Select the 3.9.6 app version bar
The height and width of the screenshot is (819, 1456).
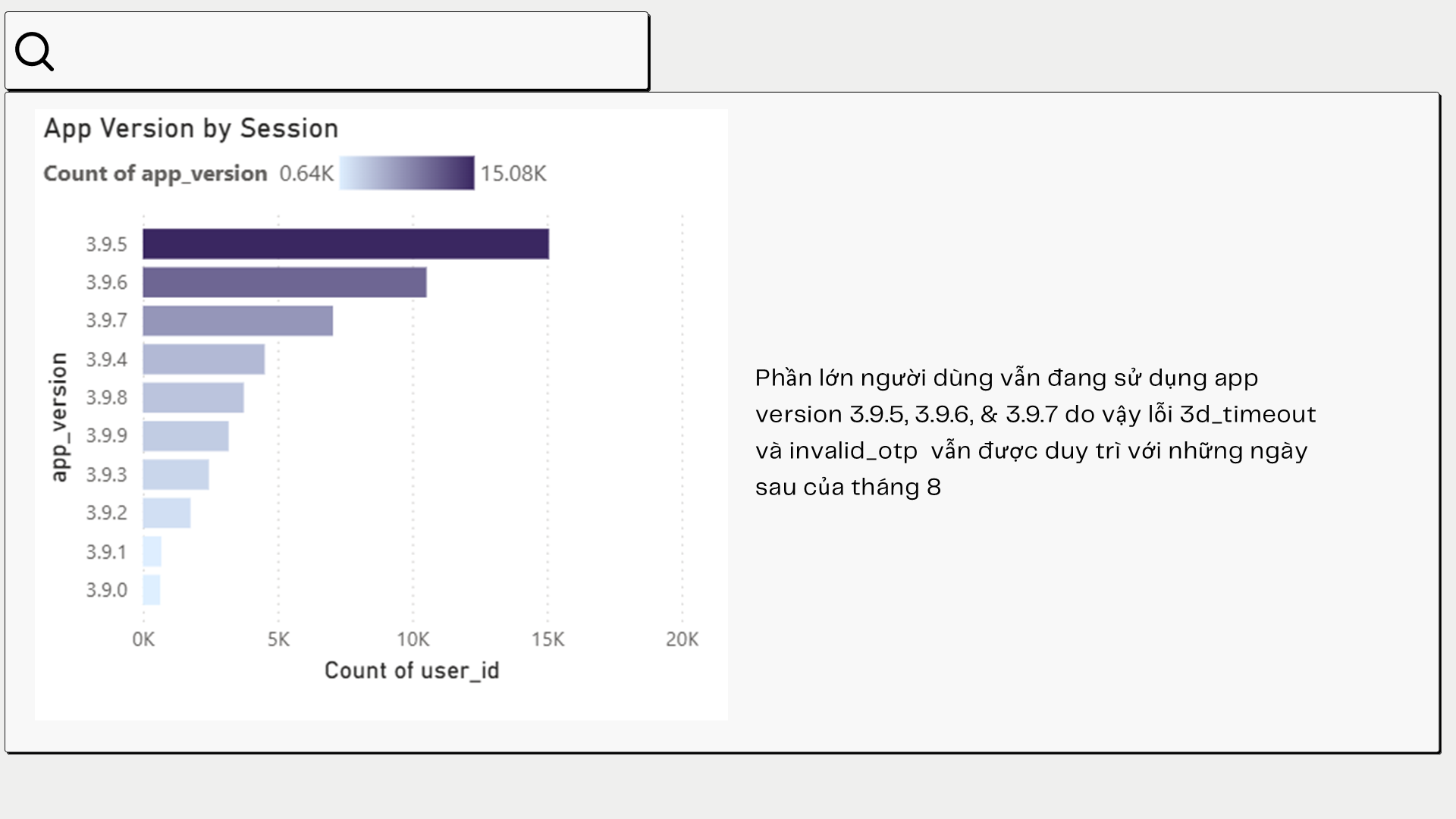point(284,282)
